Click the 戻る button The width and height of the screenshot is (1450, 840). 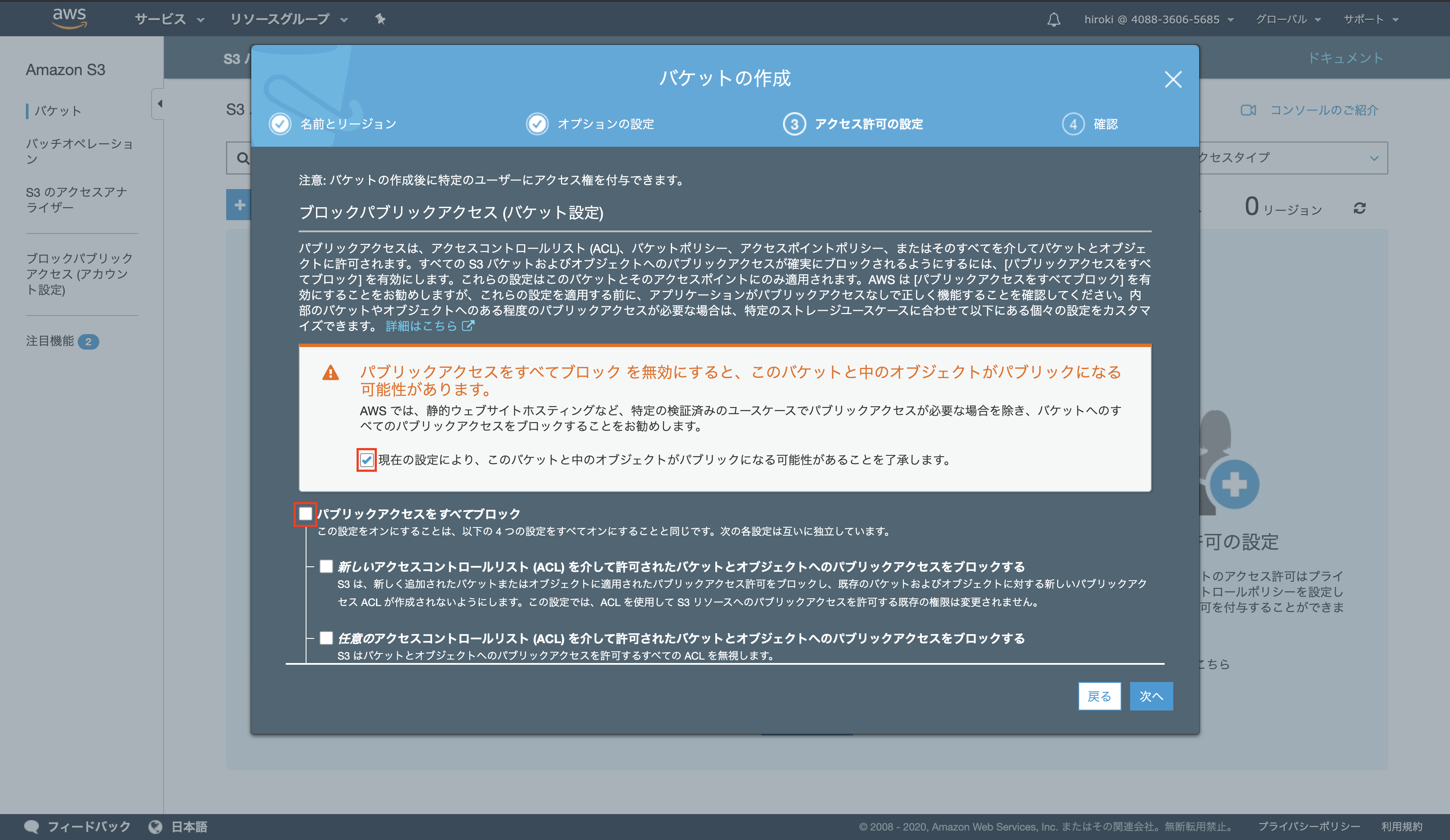(x=1099, y=696)
